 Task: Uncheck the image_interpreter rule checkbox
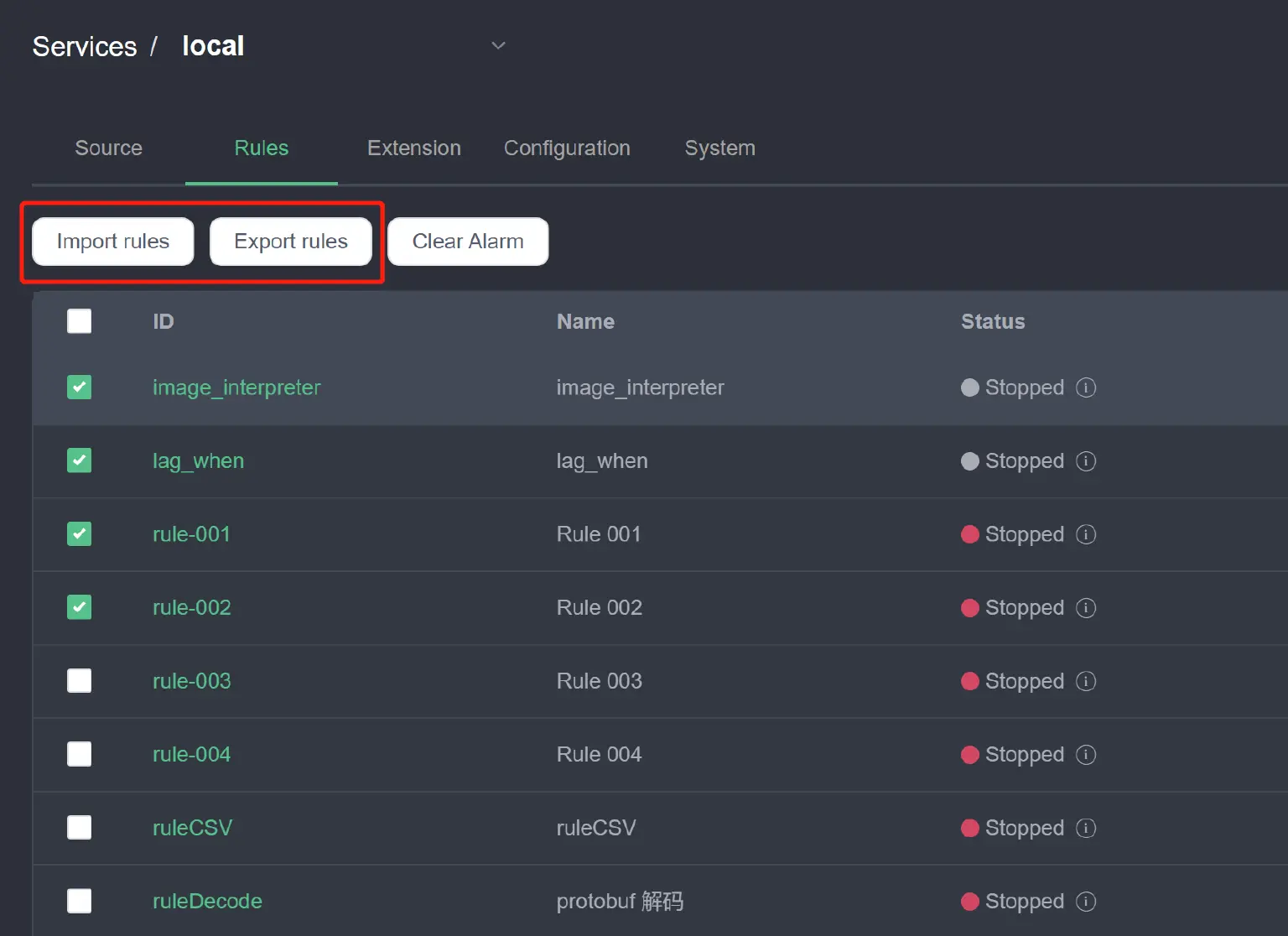click(80, 387)
